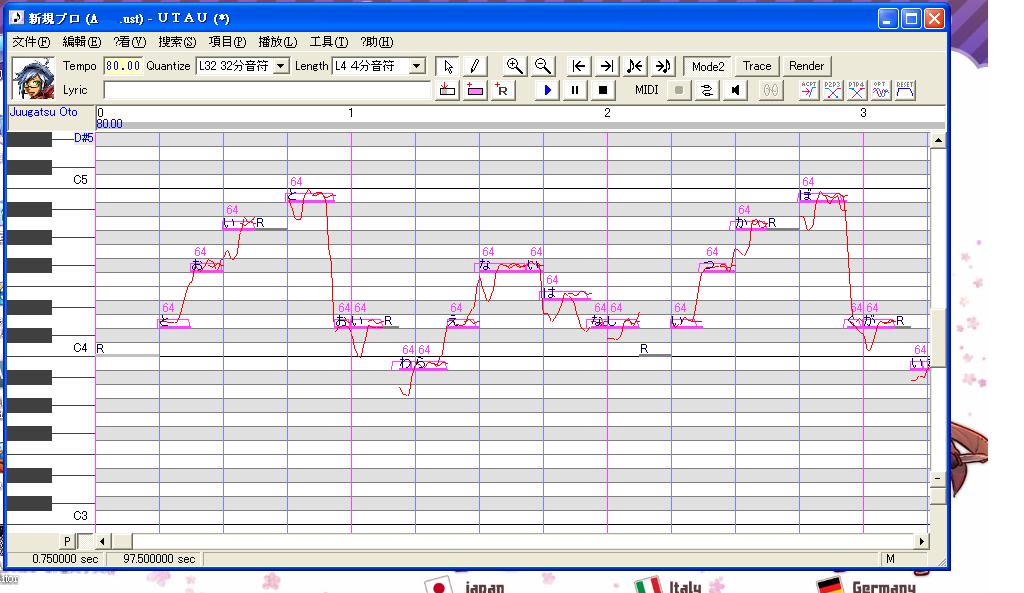1024x593 pixels.
Task: Click the Lyric input box
Action: pos(267,90)
